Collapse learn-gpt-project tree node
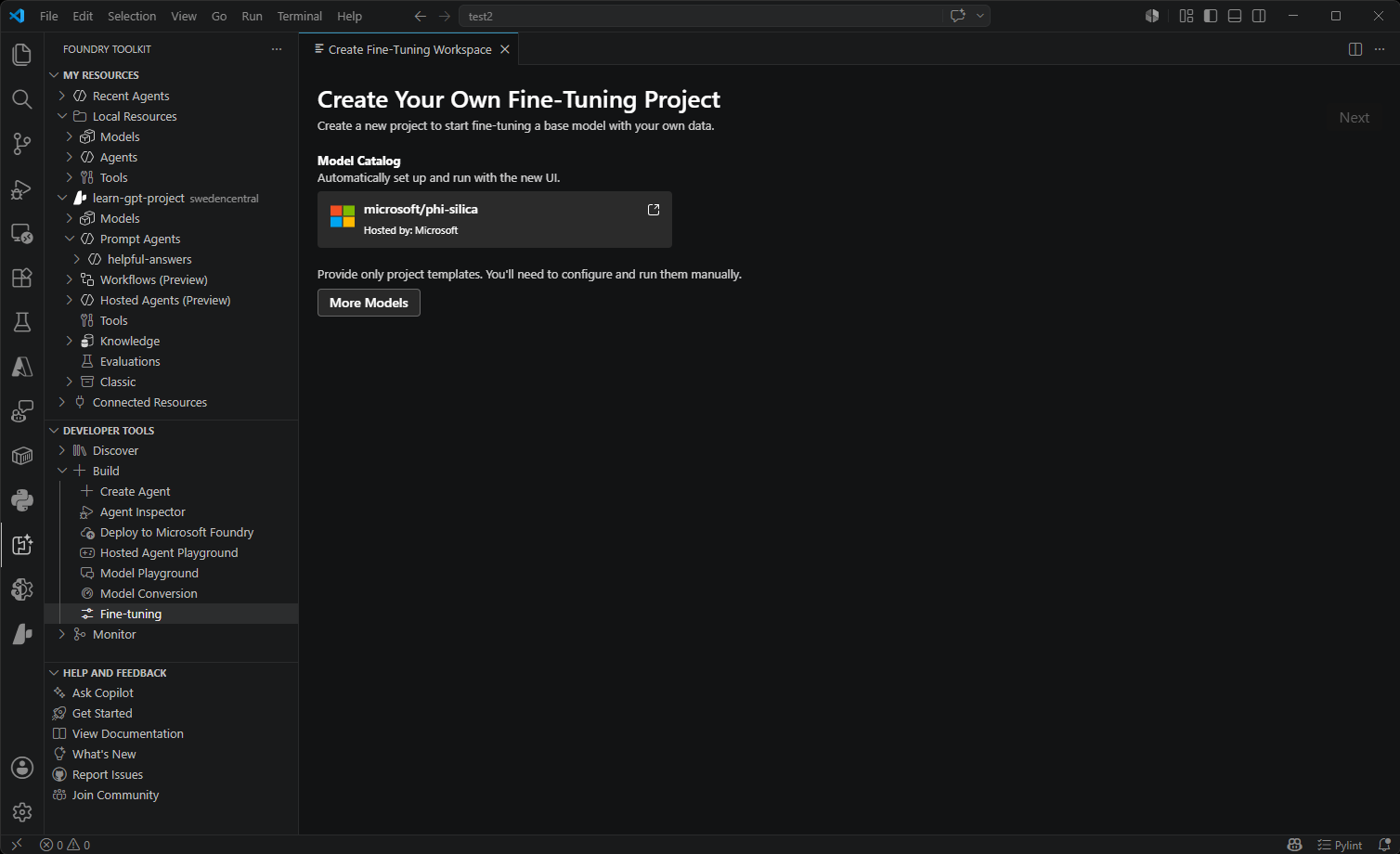The height and width of the screenshot is (854, 1400). [61, 198]
